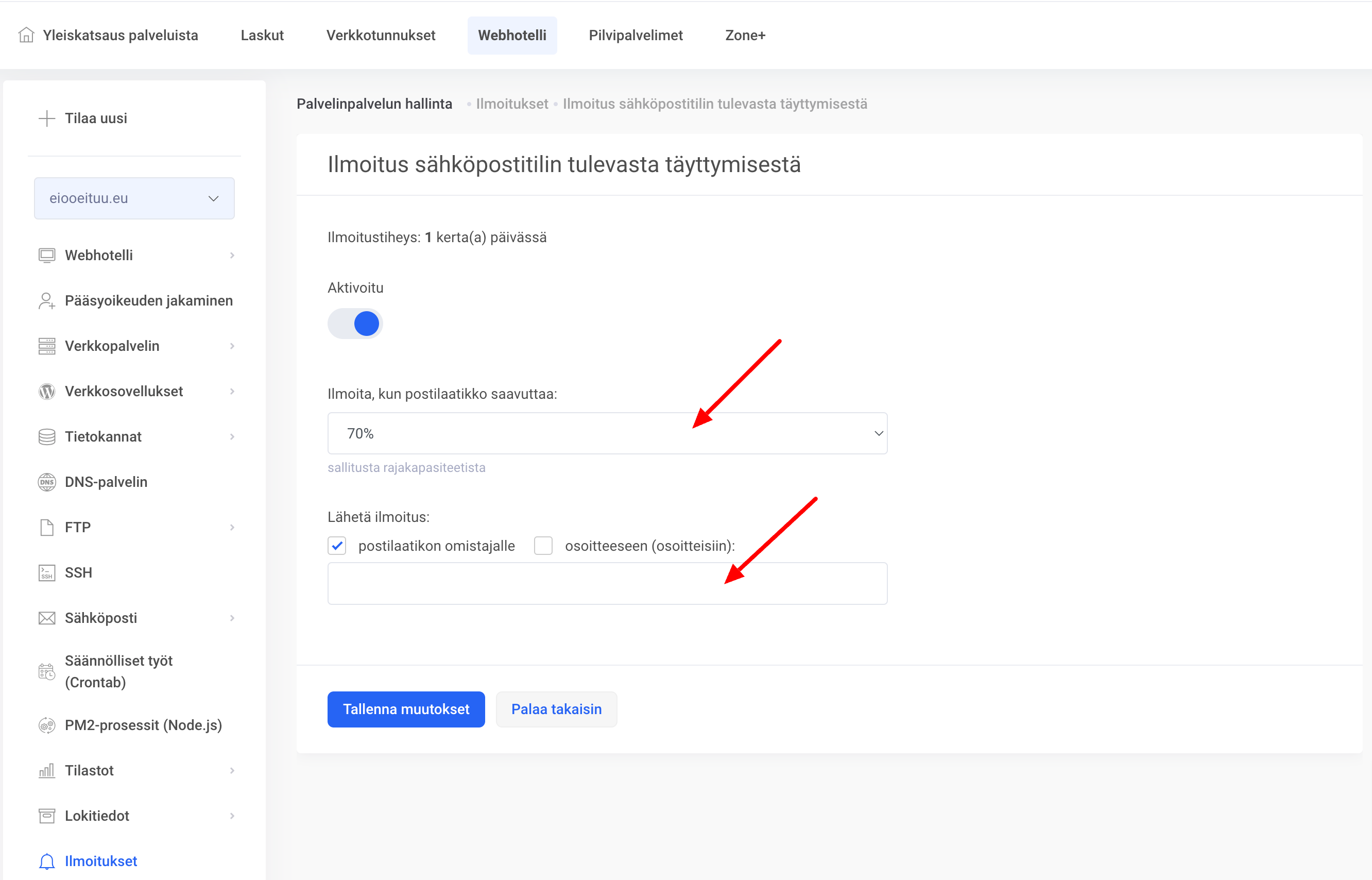This screenshot has height=880, width=1372.
Task: Check the osoitteeseen (osoitteisiin) checkbox
Action: [x=543, y=546]
